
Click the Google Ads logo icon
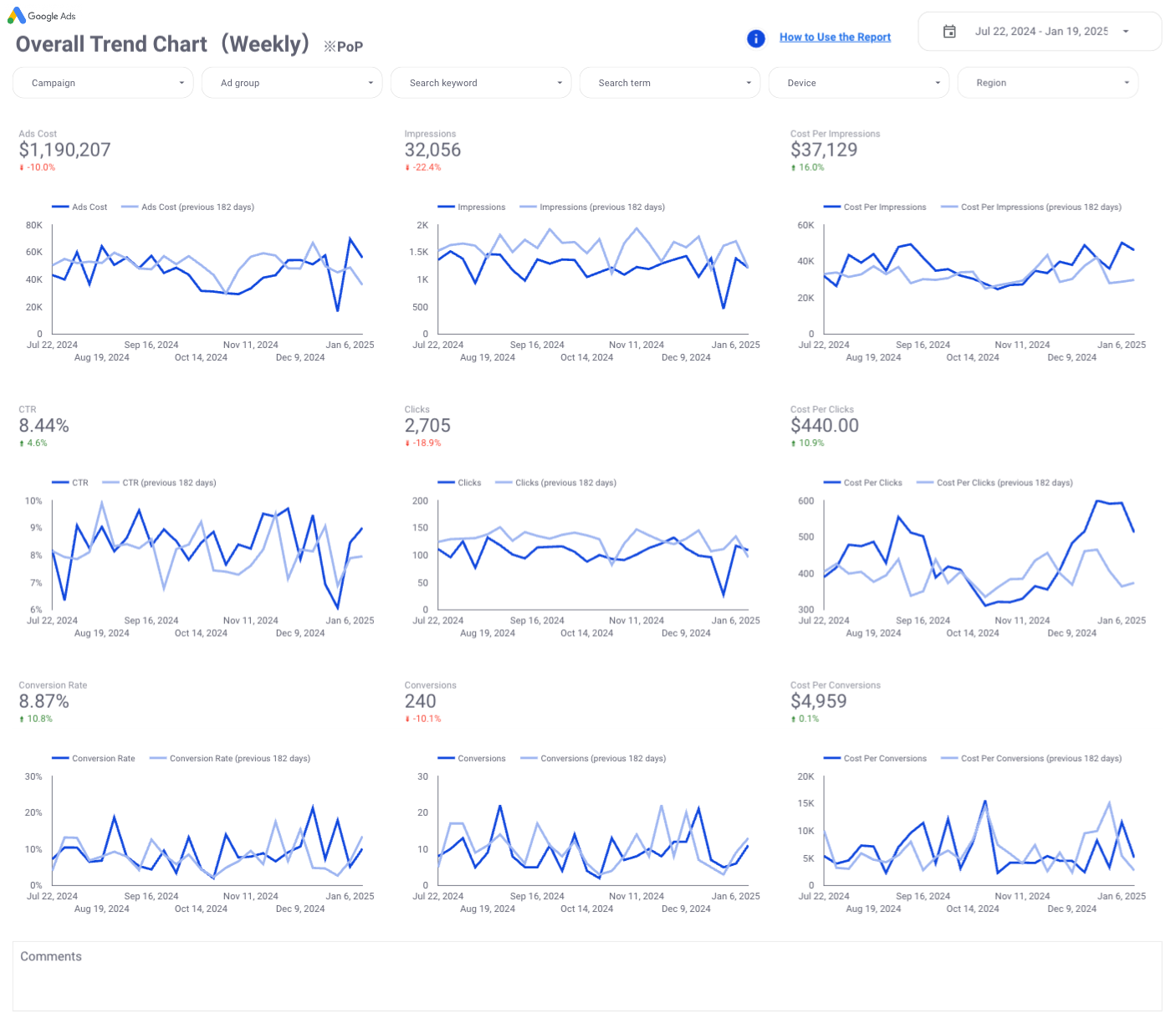(x=16, y=16)
